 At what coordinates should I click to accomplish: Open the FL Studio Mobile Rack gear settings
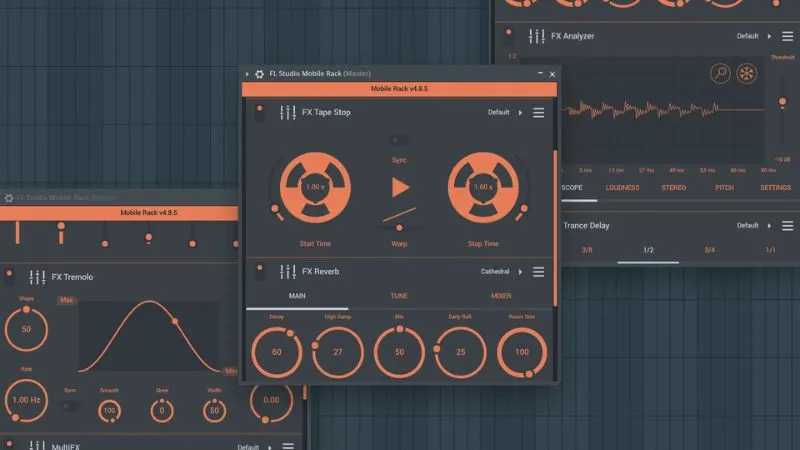click(x=259, y=74)
